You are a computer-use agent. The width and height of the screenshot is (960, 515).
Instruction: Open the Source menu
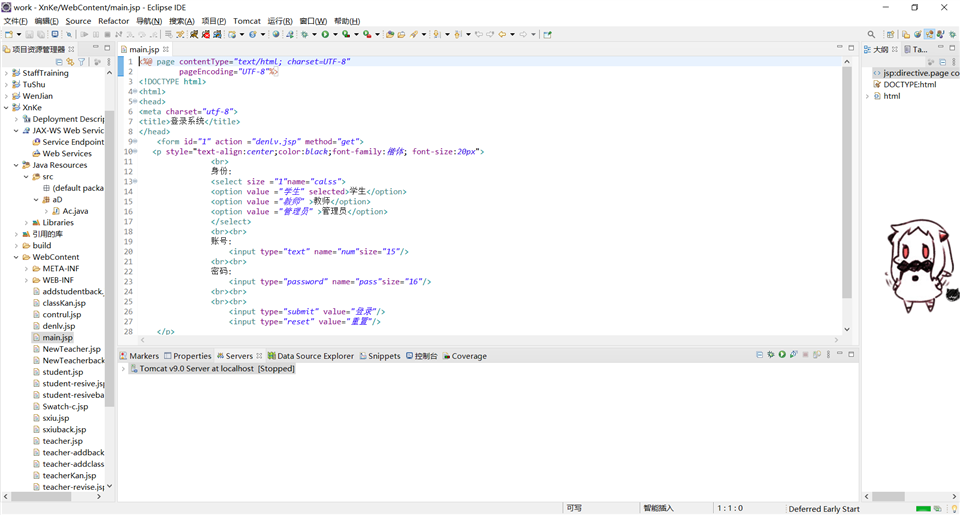[x=78, y=21]
